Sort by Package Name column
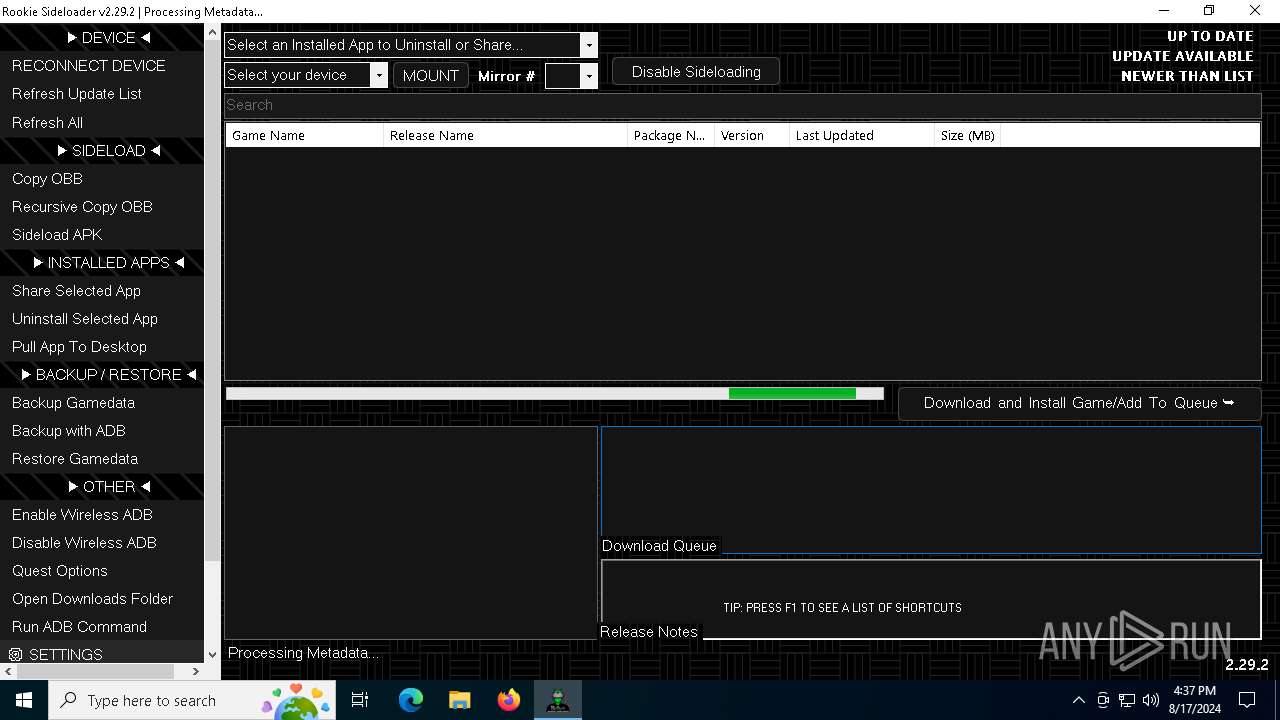1280x720 pixels. pos(670,135)
